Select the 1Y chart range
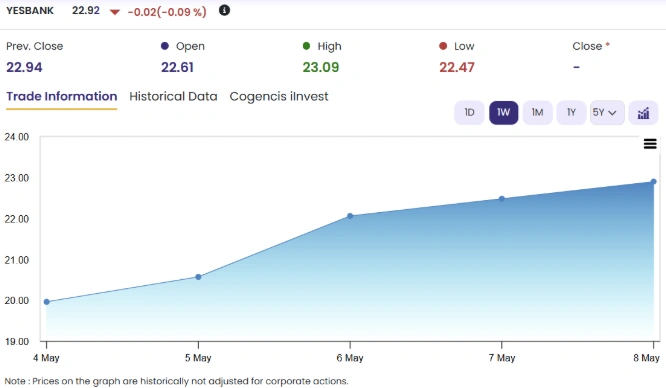This screenshot has width=666, height=388. tap(571, 113)
